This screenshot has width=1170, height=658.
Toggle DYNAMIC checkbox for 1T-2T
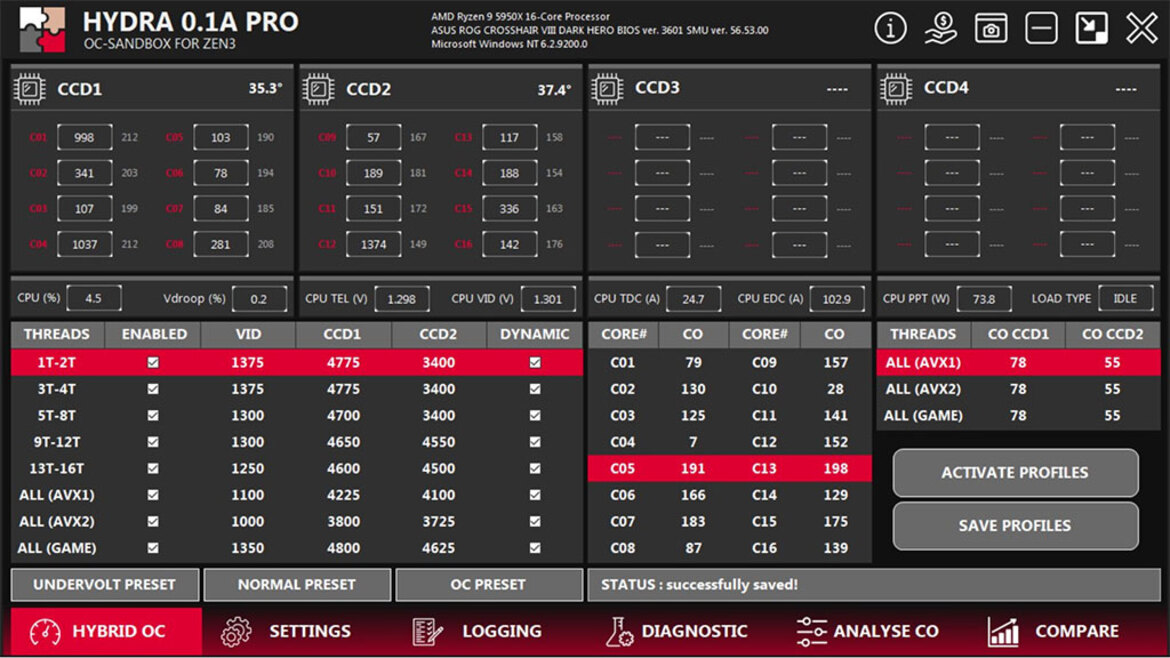(x=535, y=363)
